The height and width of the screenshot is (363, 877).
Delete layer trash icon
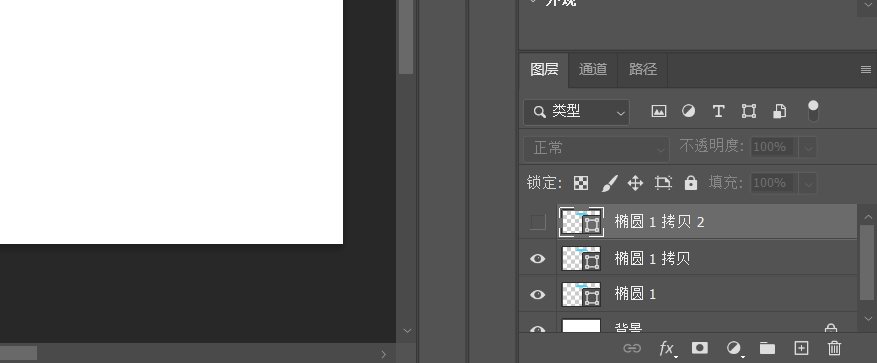834,348
